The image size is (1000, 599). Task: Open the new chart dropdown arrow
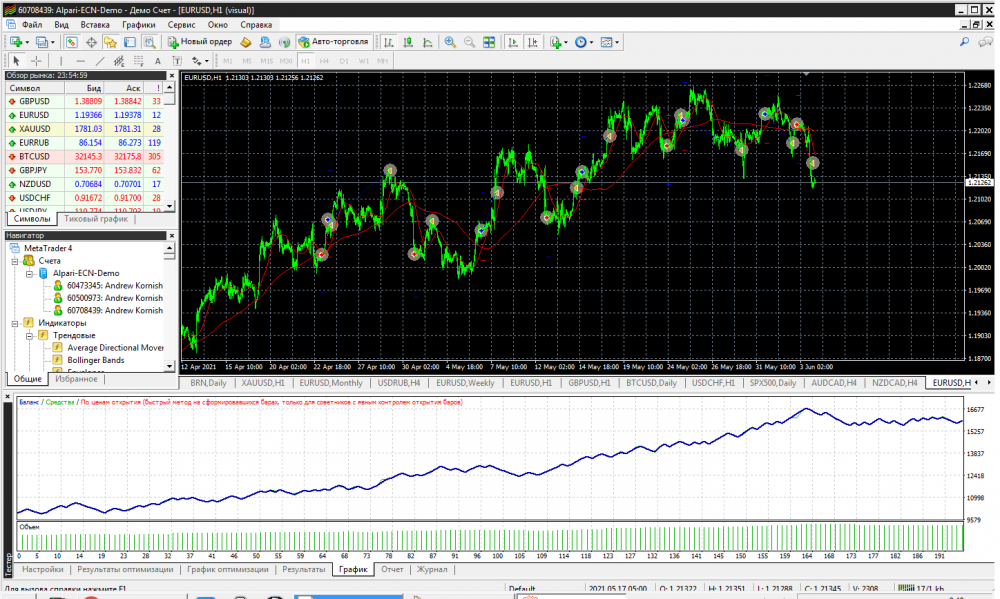(x=29, y=42)
